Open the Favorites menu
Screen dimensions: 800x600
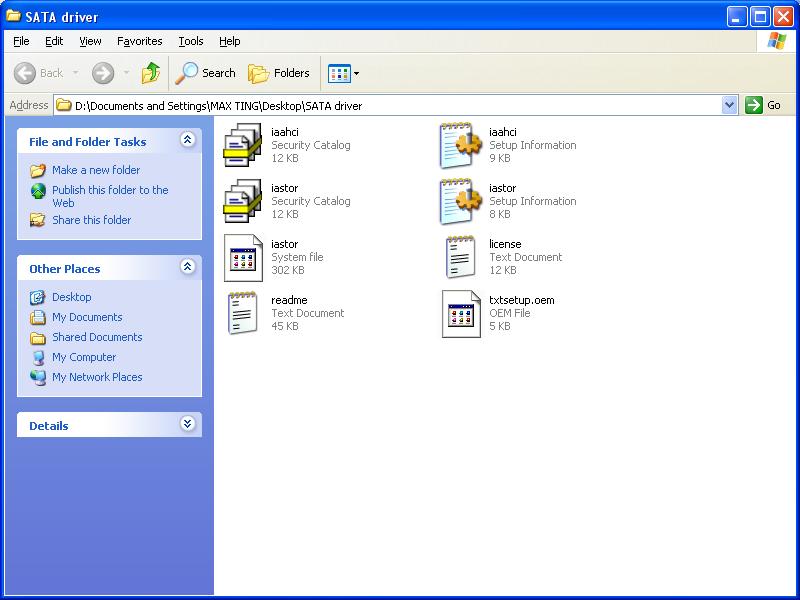click(x=139, y=41)
